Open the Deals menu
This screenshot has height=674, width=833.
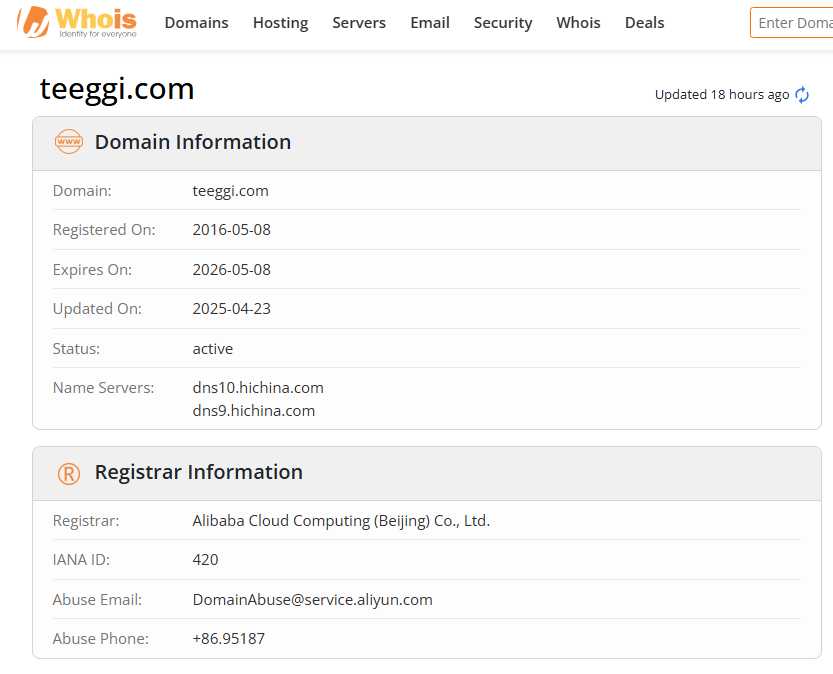(x=644, y=22)
